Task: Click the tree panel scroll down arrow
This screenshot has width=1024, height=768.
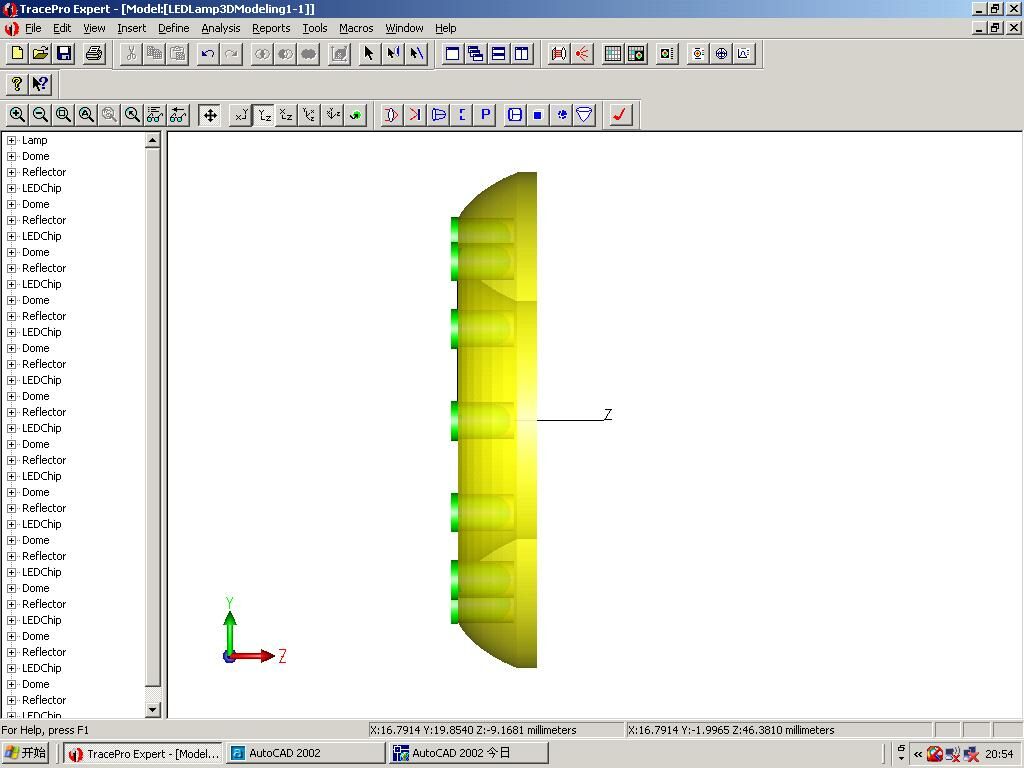Action: (152, 710)
